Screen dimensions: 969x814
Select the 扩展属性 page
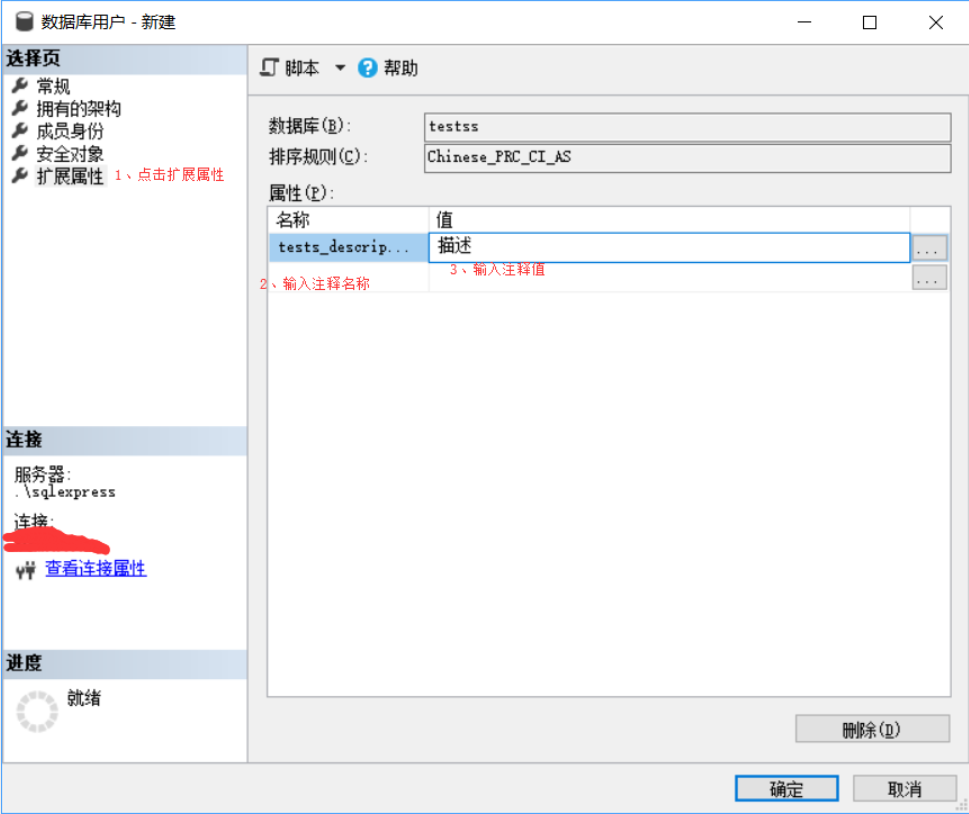point(22,174)
